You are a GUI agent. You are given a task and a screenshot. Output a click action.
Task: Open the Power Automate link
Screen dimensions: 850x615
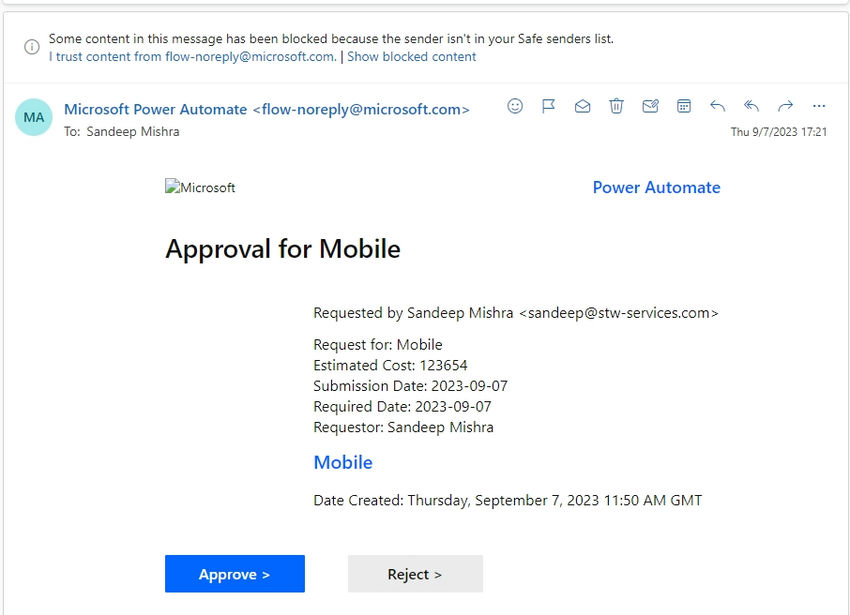pyautogui.click(x=657, y=187)
